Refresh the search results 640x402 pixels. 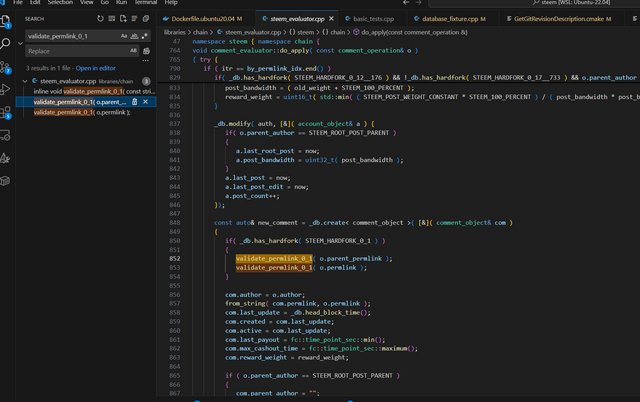point(99,18)
